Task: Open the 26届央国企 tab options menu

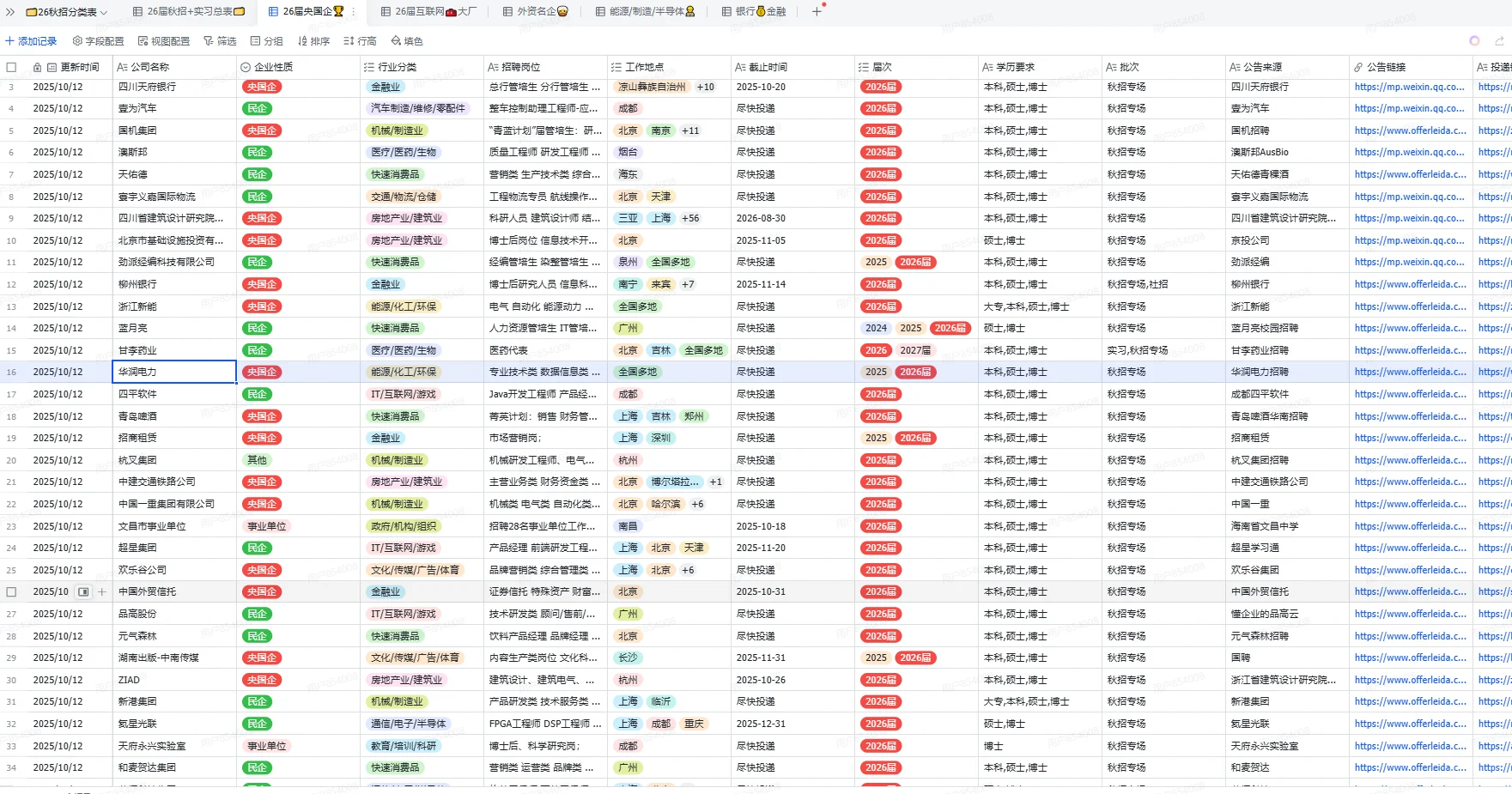Action: click(x=354, y=12)
